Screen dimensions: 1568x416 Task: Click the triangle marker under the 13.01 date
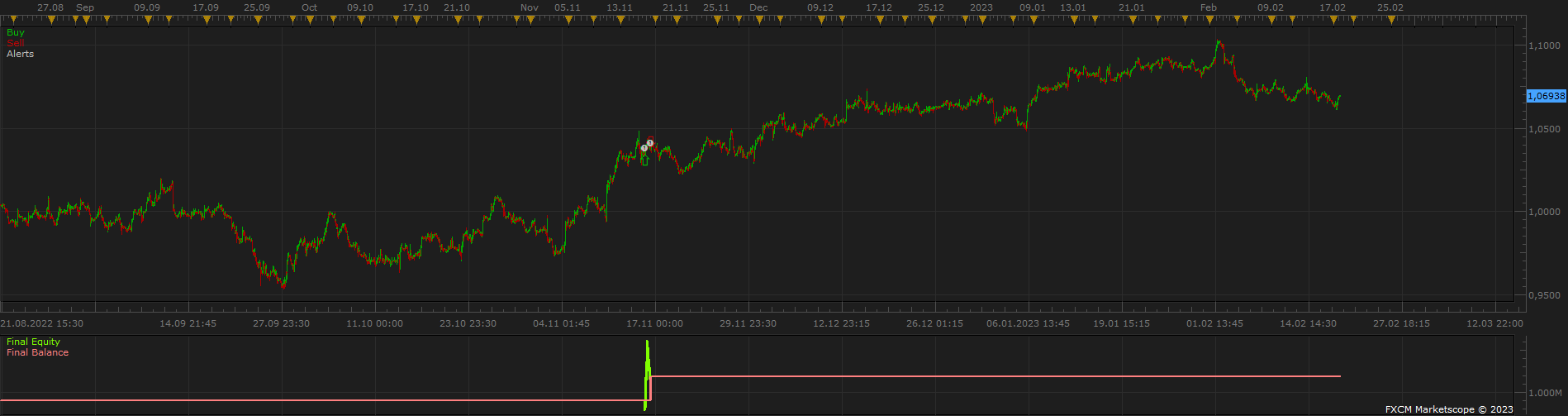click(1074, 20)
